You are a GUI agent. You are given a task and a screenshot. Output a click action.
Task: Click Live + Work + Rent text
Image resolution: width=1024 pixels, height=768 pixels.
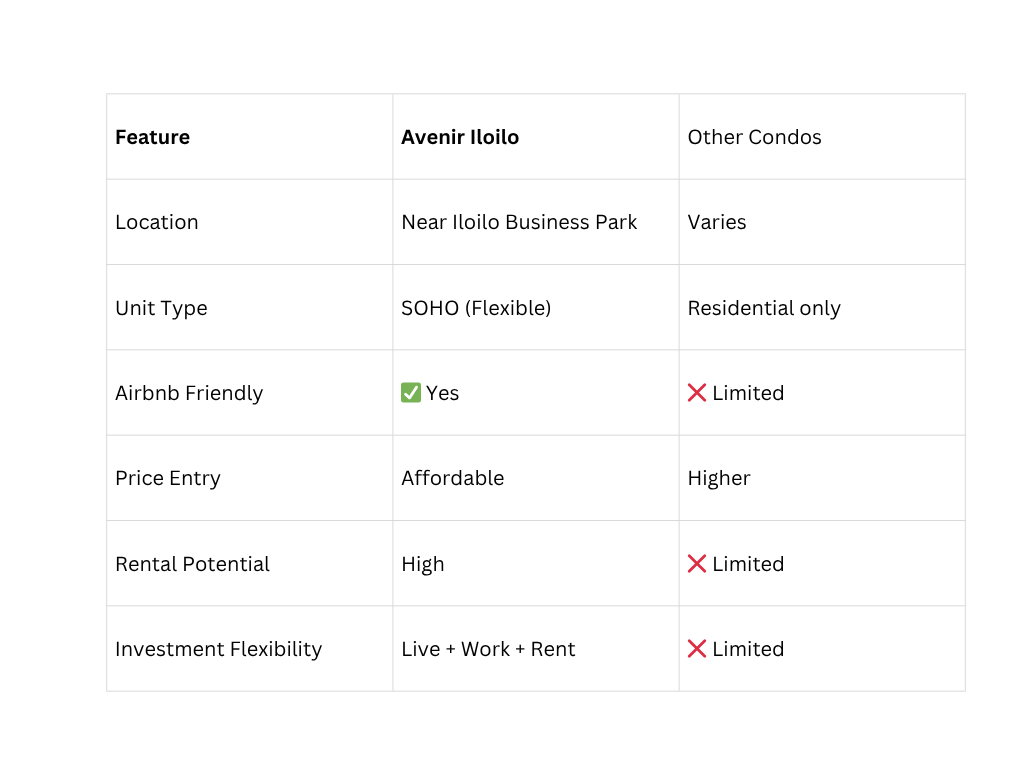[488, 649]
